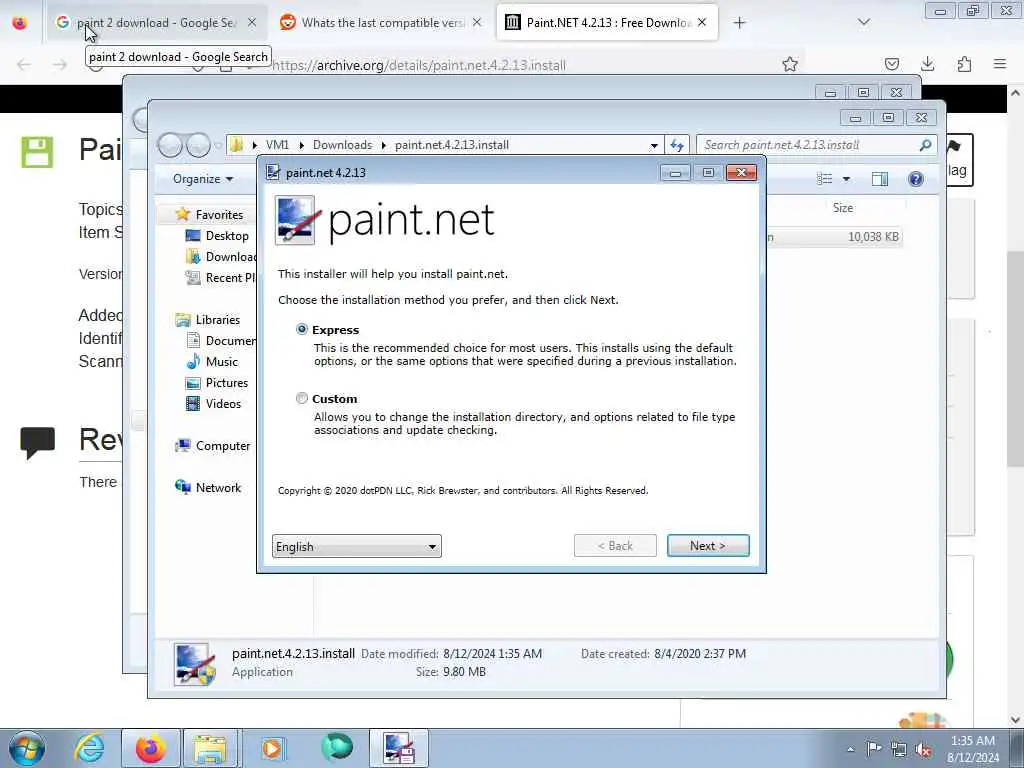Click the Explorer back navigation button
The height and width of the screenshot is (768, 1024).
click(170, 145)
